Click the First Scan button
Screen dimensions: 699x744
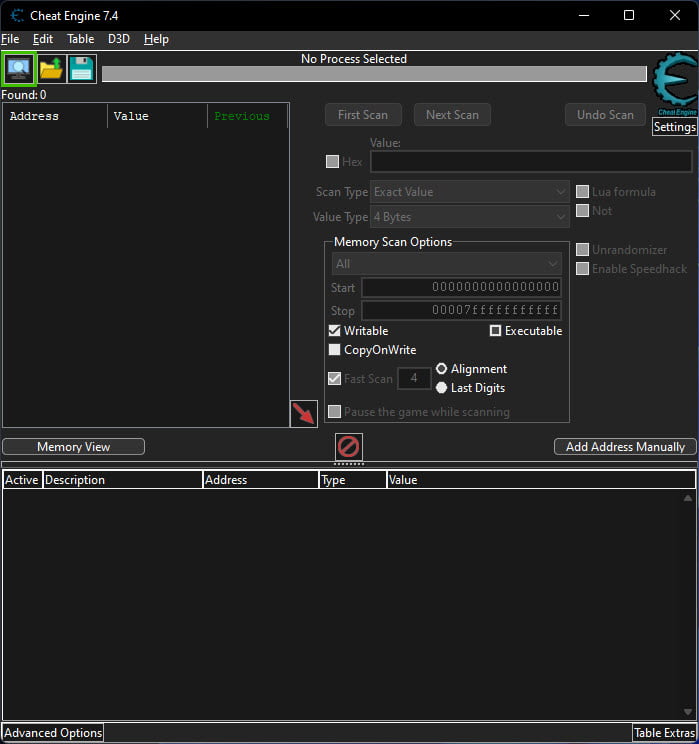363,115
